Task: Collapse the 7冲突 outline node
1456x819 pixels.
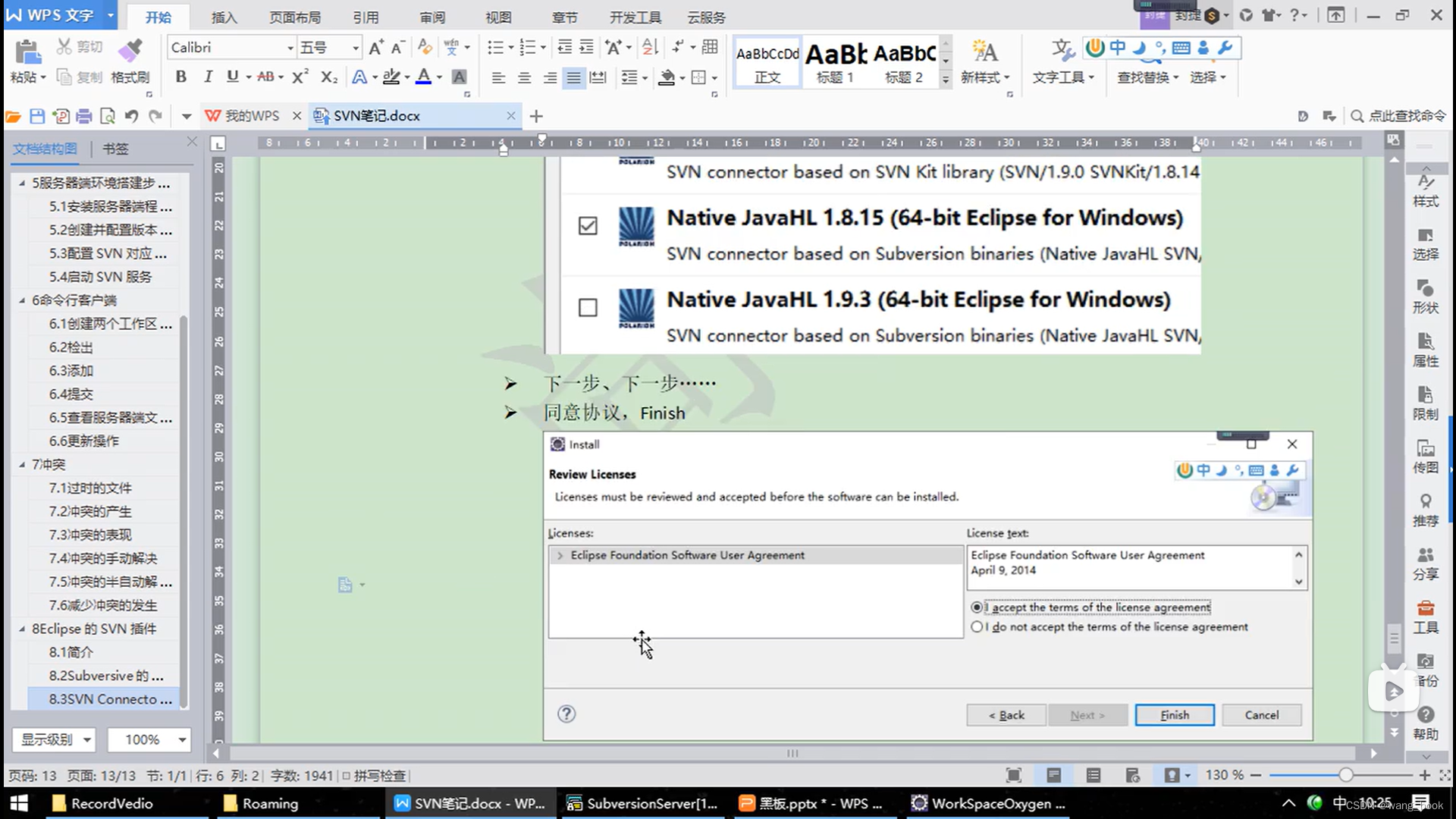Action: coord(22,464)
